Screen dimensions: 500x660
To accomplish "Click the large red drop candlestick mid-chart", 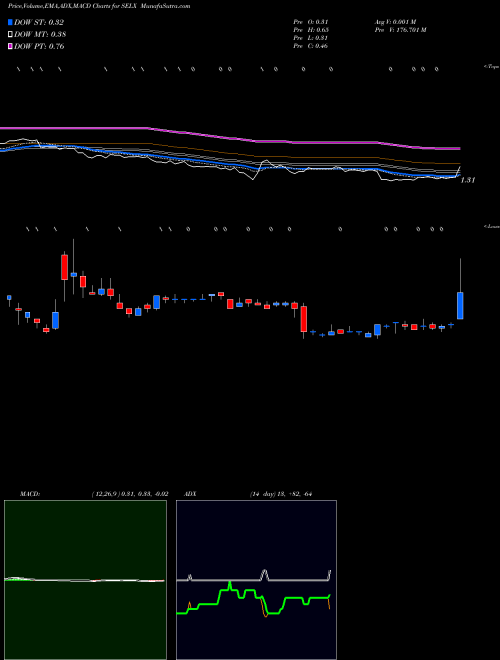I will click(304, 319).
